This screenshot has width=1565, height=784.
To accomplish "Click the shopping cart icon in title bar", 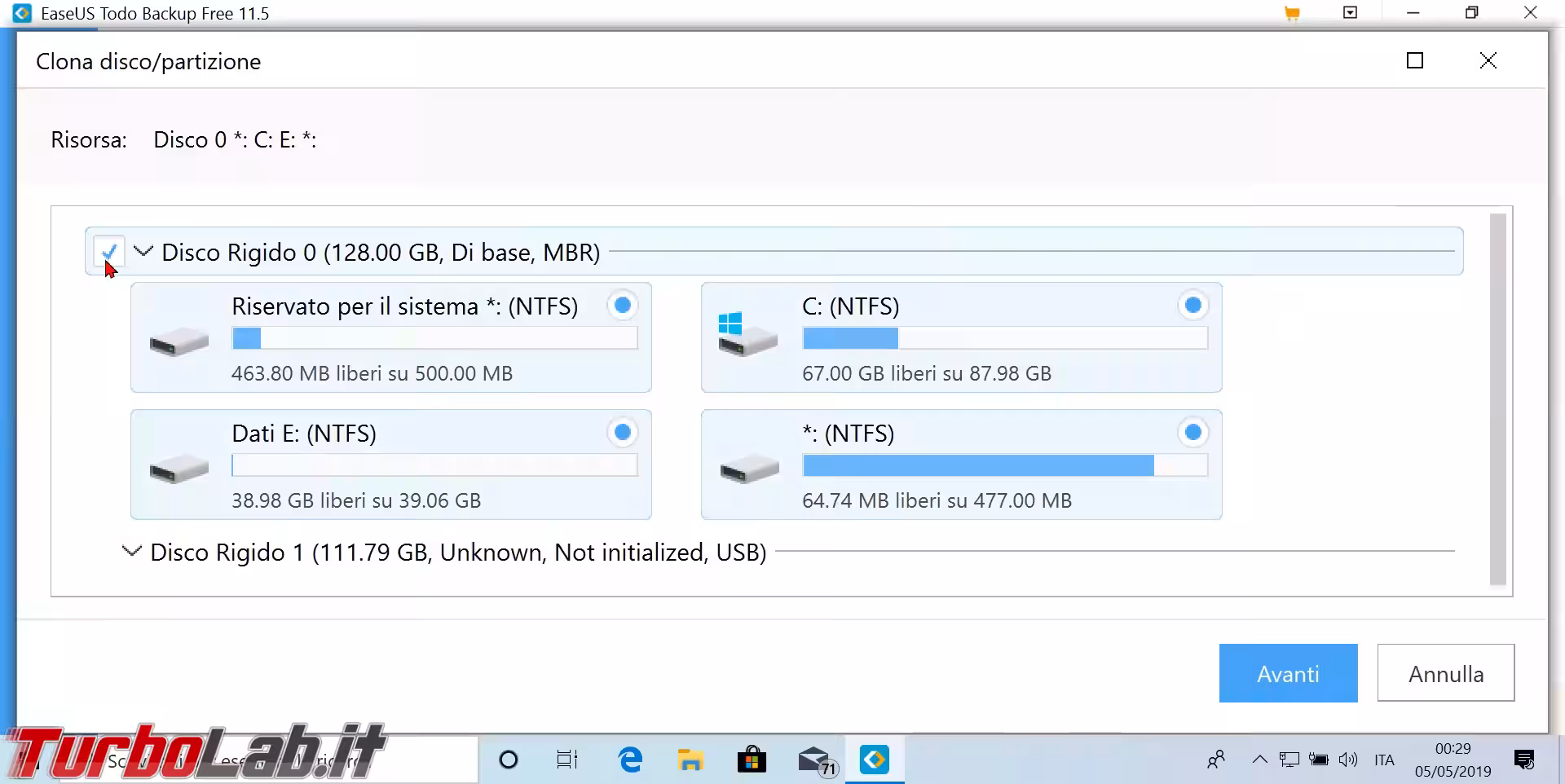I will (1292, 14).
